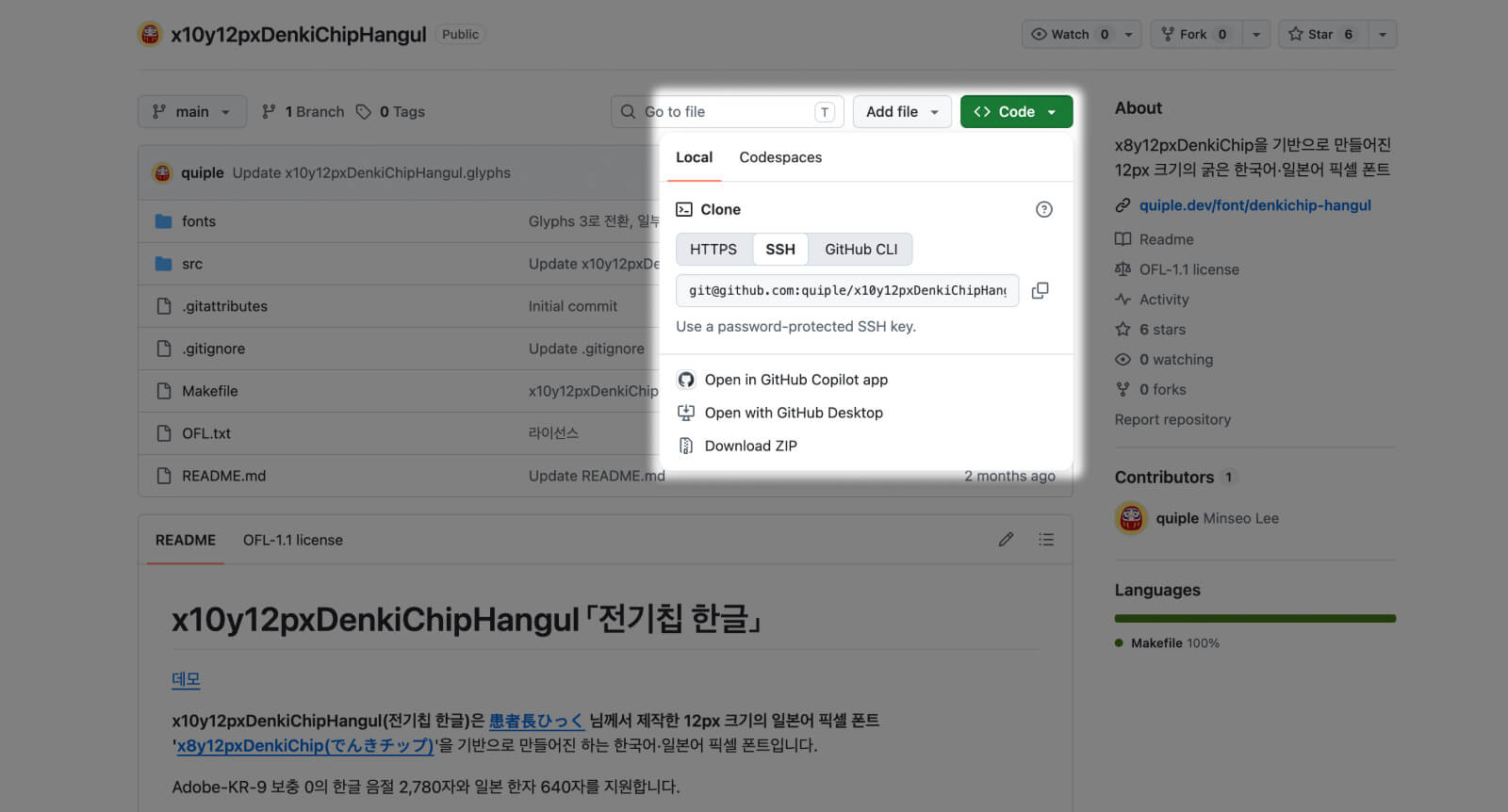This screenshot has width=1508, height=812.
Task: Click the OFL.txt file icon
Action: 164,433
